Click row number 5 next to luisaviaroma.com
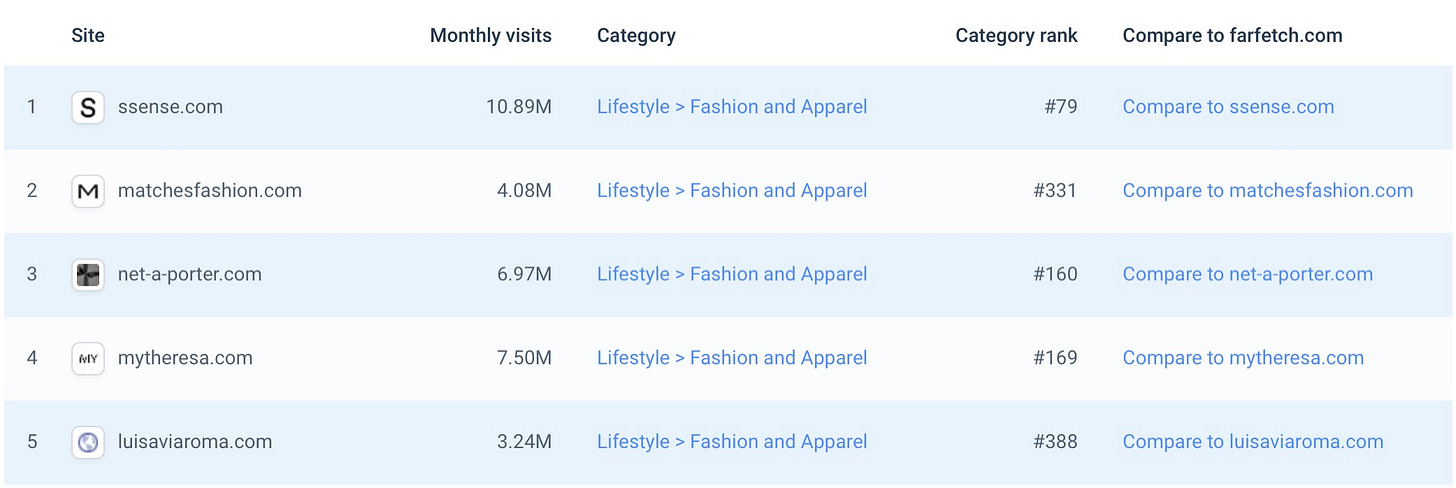Viewport: 1456px width, 488px height. pos(32,442)
